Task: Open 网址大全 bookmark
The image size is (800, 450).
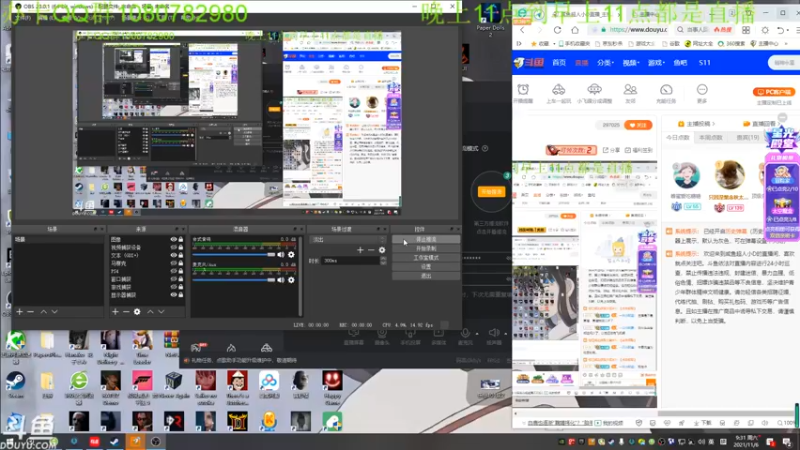Action: point(699,44)
